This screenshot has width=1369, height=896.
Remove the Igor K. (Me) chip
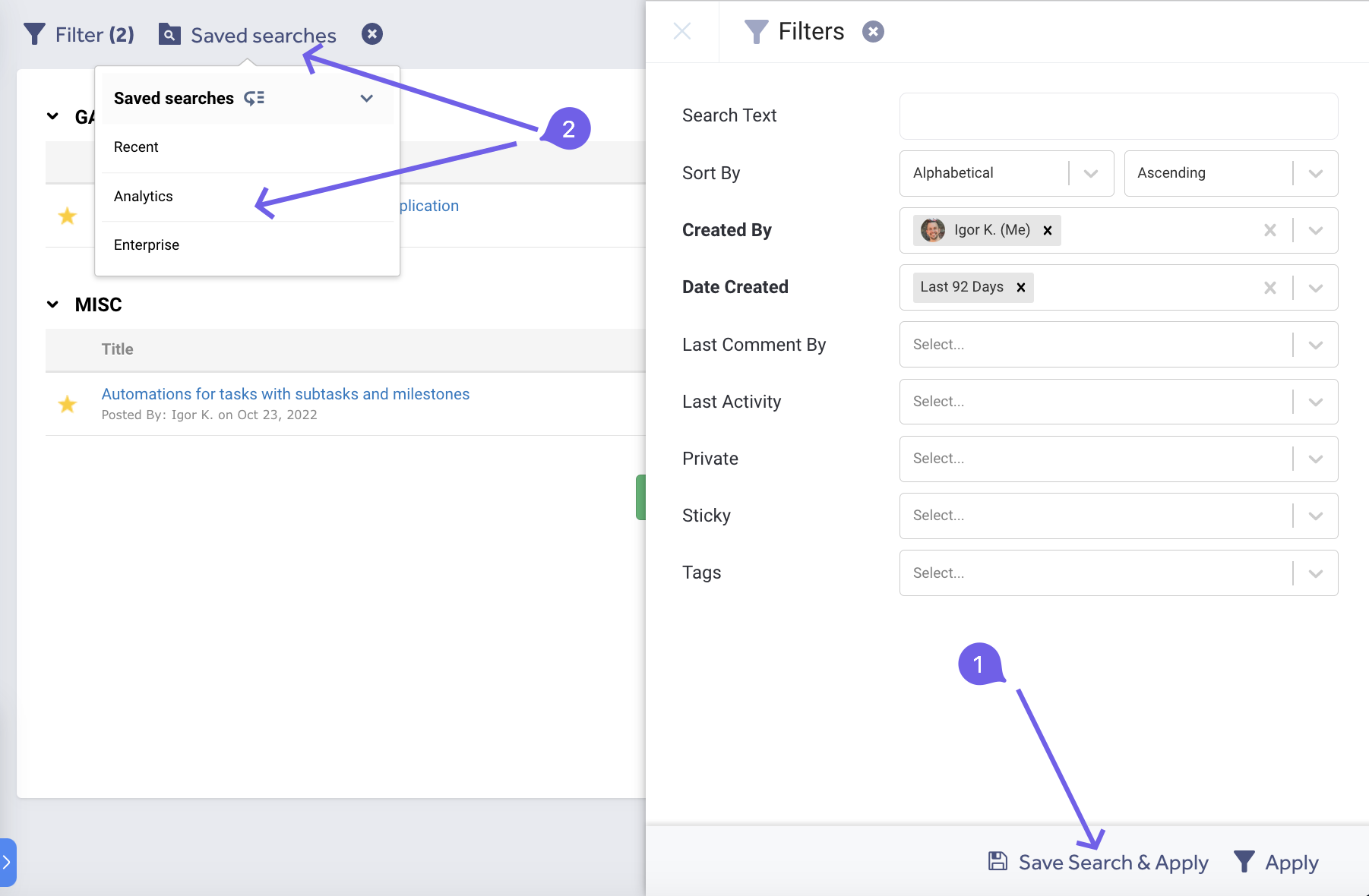click(1048, 230)
